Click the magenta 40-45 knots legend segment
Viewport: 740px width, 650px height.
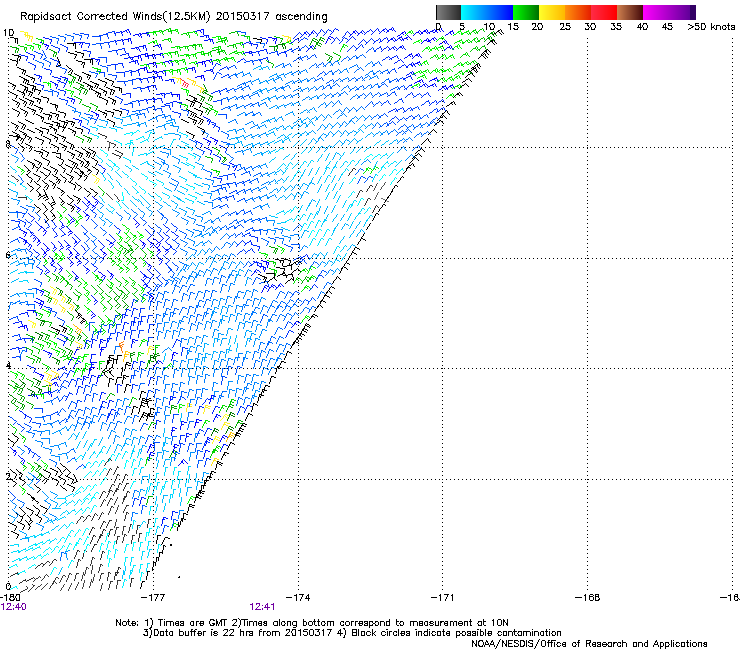(656, 12)
